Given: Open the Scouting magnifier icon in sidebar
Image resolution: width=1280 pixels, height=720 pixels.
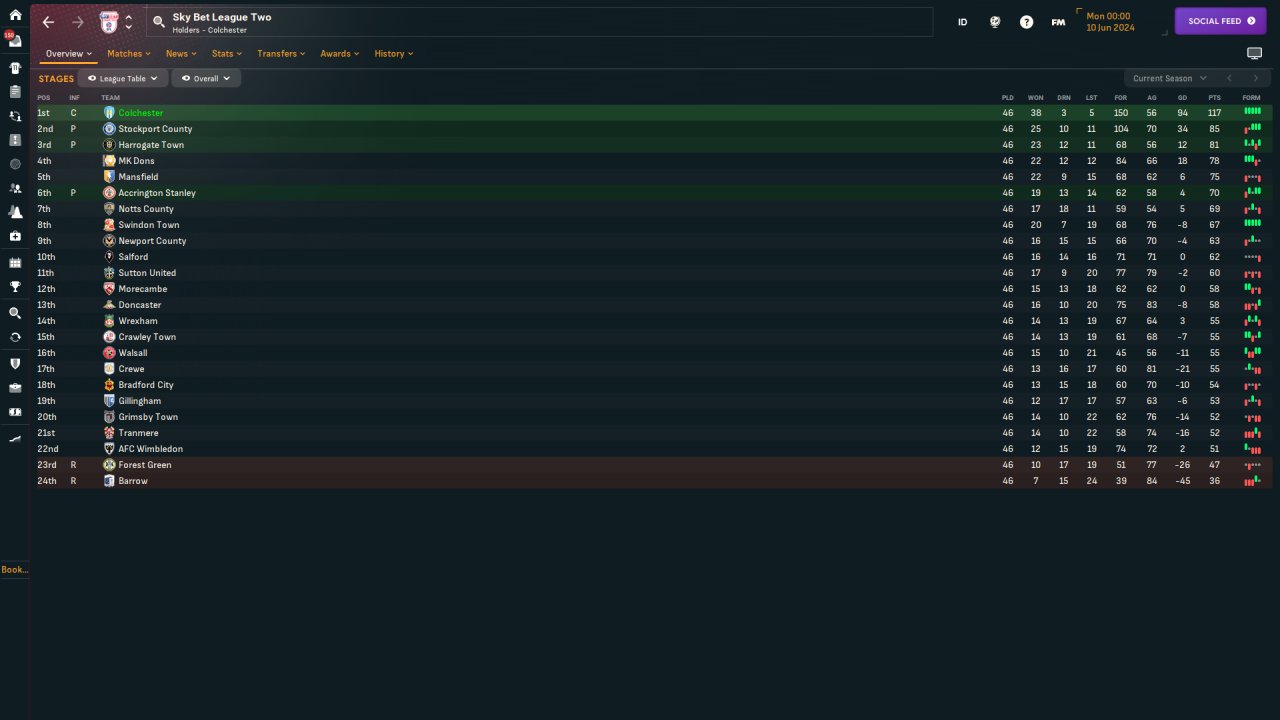Looking at the screenshot, I should [x=15, y=313].
